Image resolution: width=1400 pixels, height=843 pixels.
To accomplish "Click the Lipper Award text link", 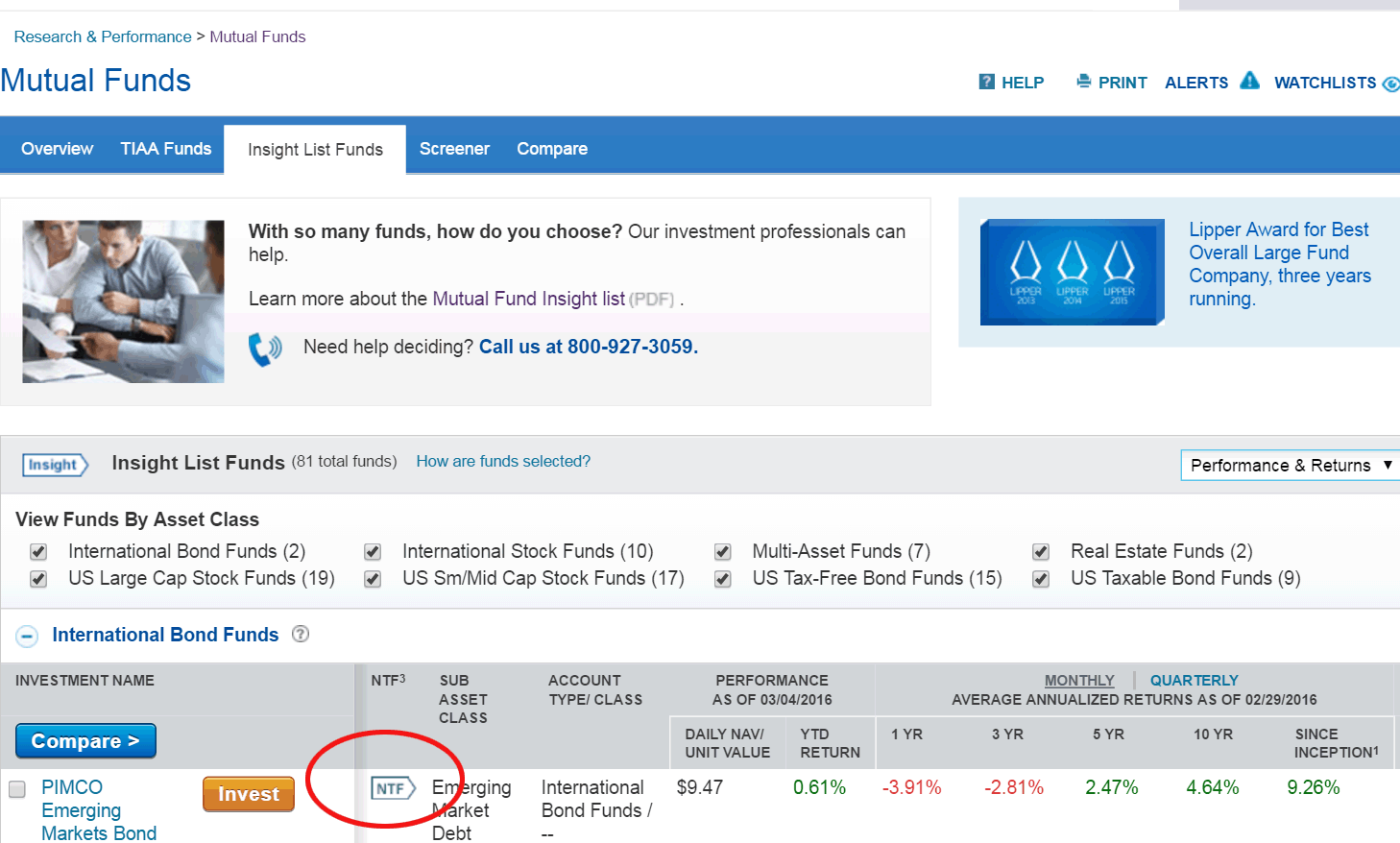I will point(1280,264).
